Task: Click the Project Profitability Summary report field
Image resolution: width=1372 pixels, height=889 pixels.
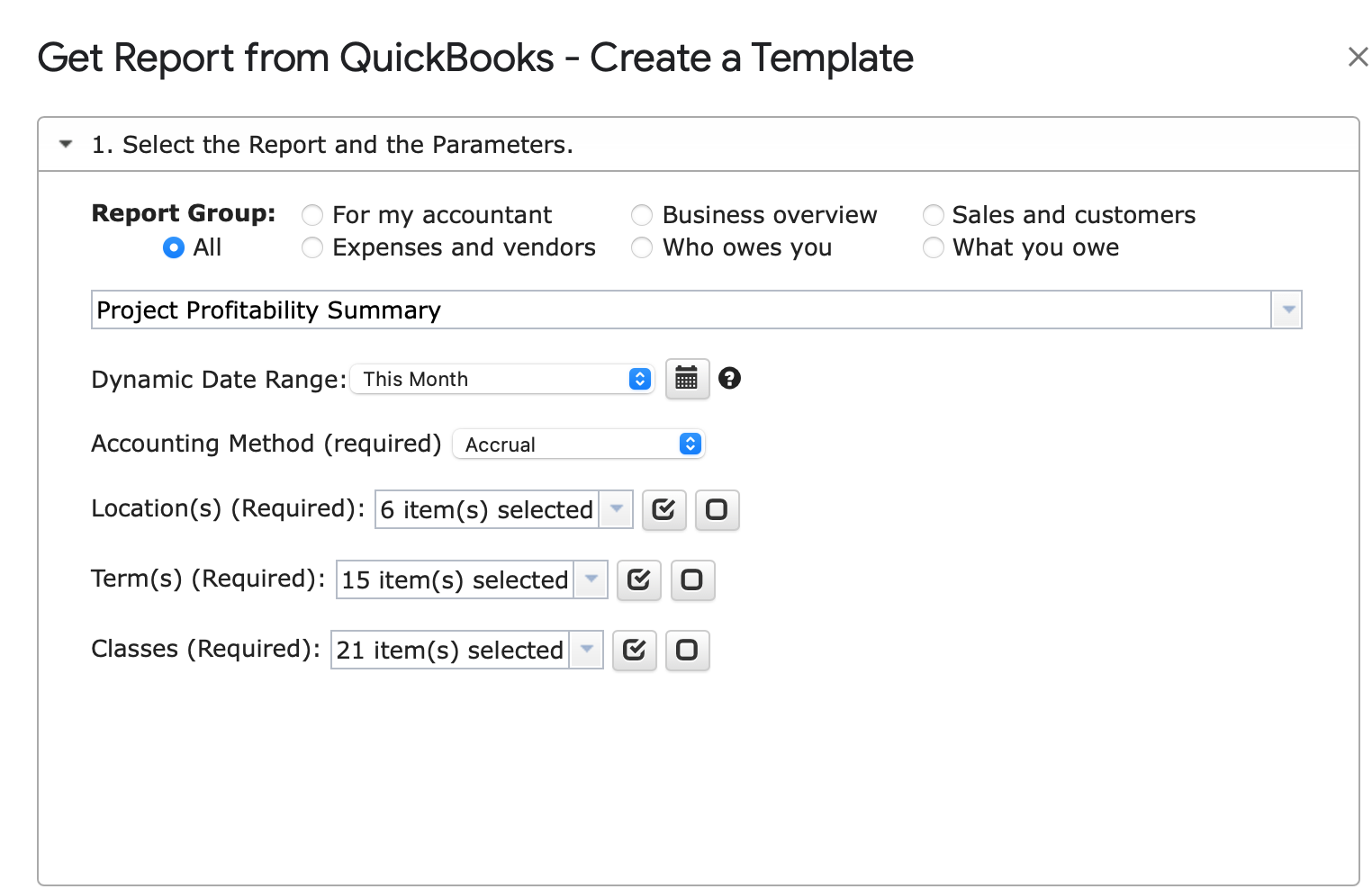Action: [x=681, y=310]
